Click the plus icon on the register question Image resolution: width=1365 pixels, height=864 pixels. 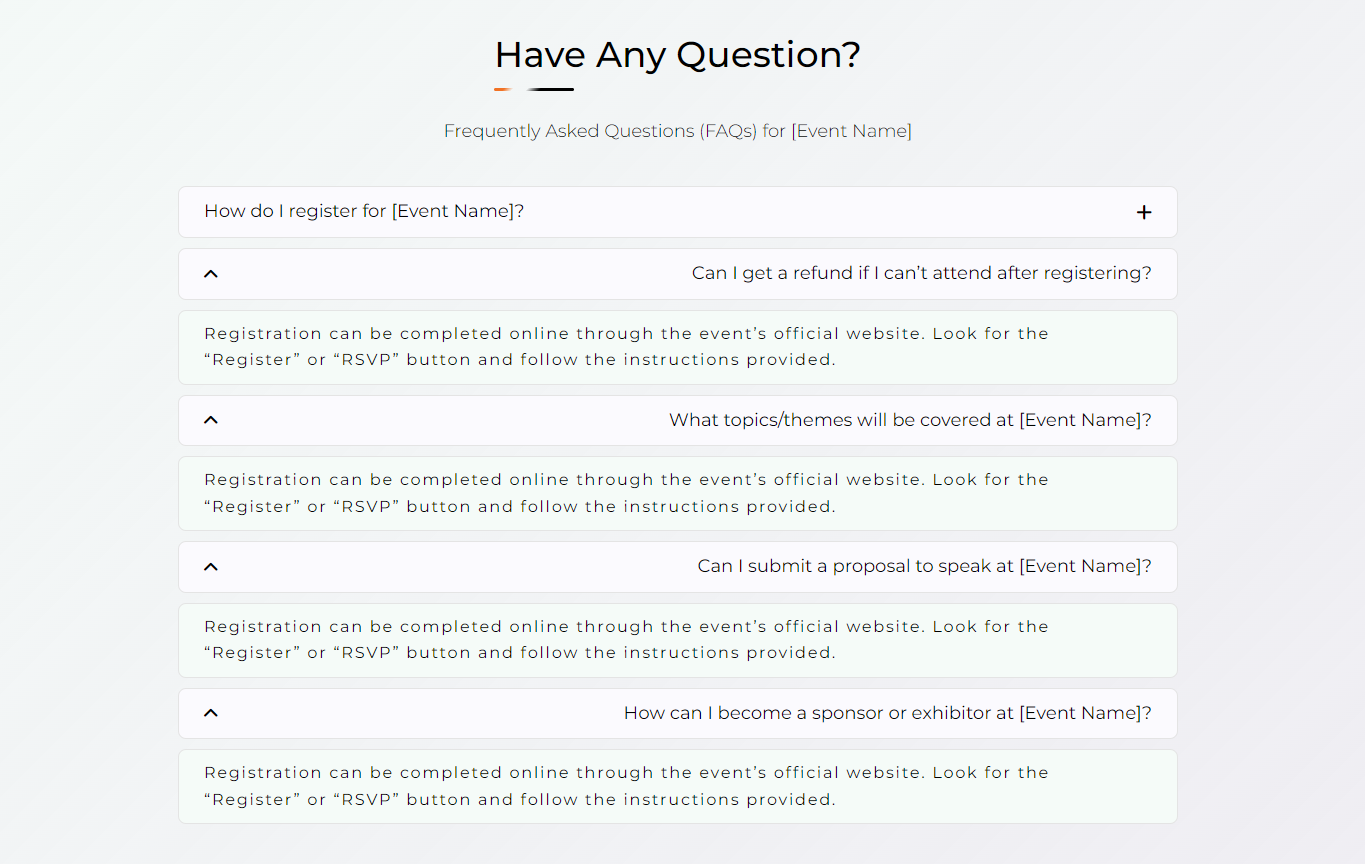click(1144, 212)
